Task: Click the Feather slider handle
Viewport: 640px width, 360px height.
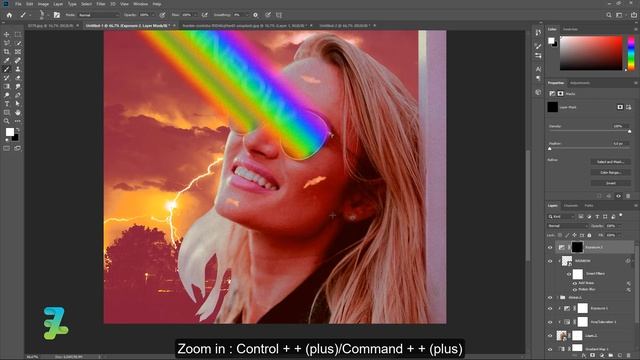Action: point(549,149)
